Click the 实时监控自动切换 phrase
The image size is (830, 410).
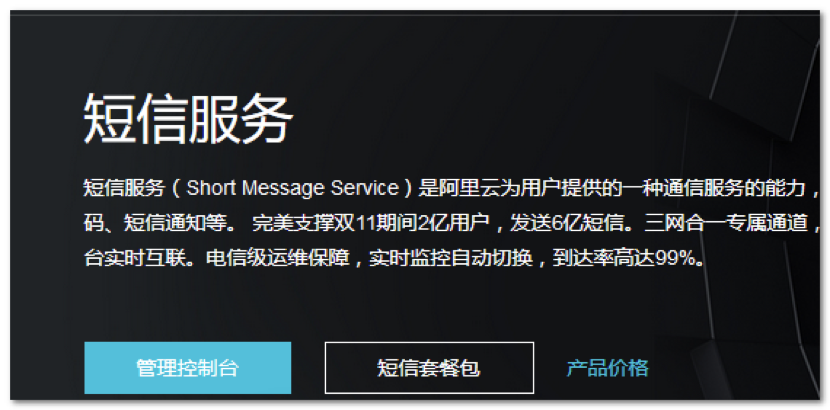451,258
